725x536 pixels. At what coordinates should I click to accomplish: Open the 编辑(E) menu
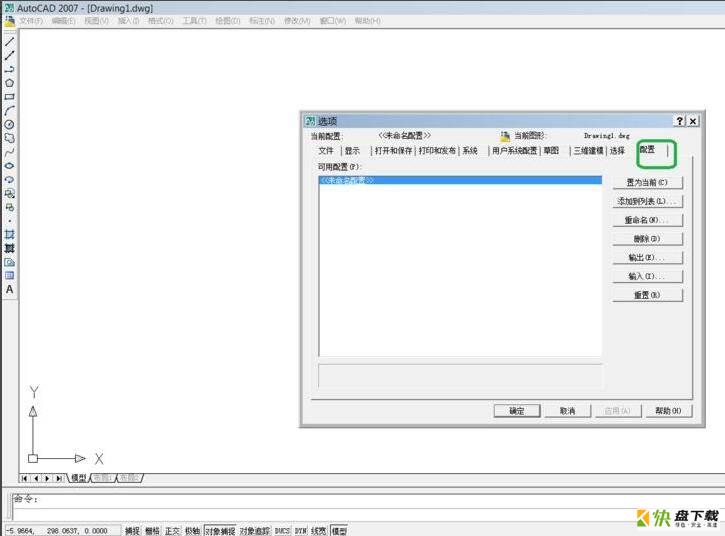tap(63, 21)
